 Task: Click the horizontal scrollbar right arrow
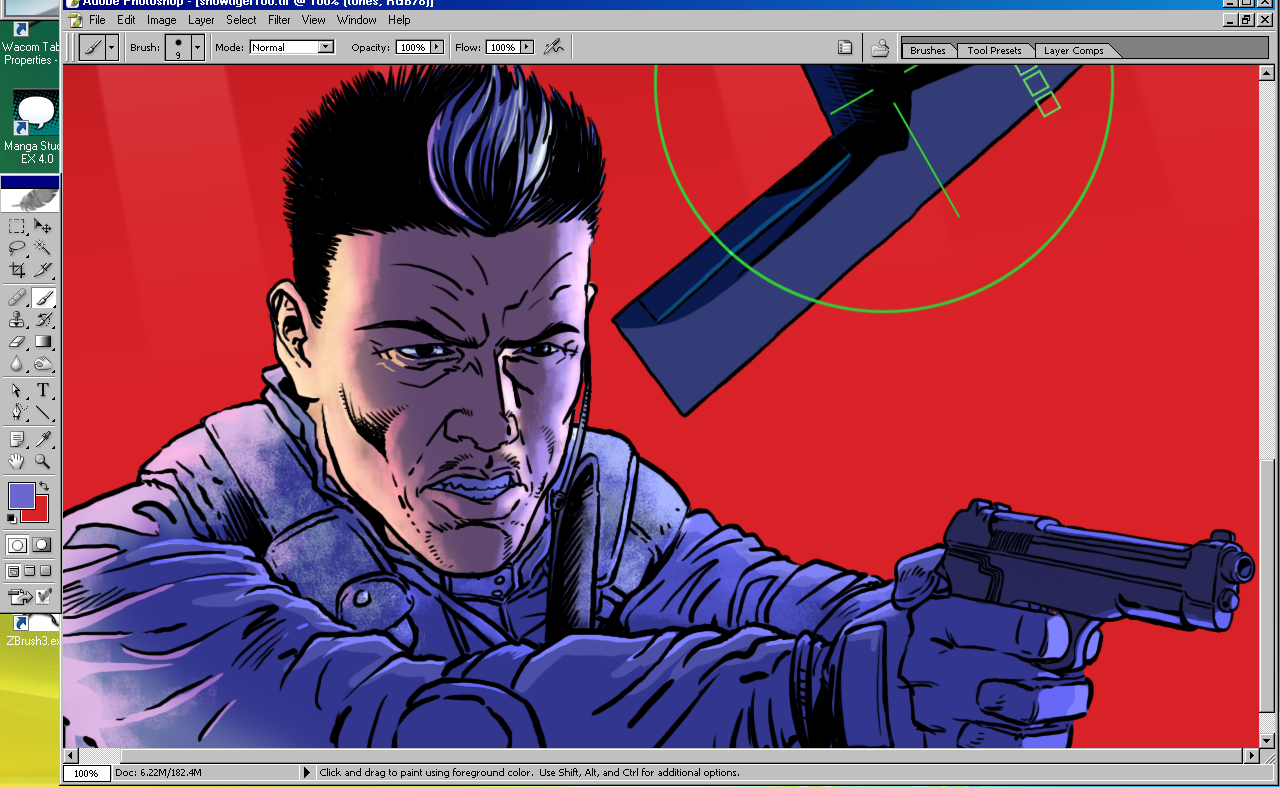(x=1252, y=756)
